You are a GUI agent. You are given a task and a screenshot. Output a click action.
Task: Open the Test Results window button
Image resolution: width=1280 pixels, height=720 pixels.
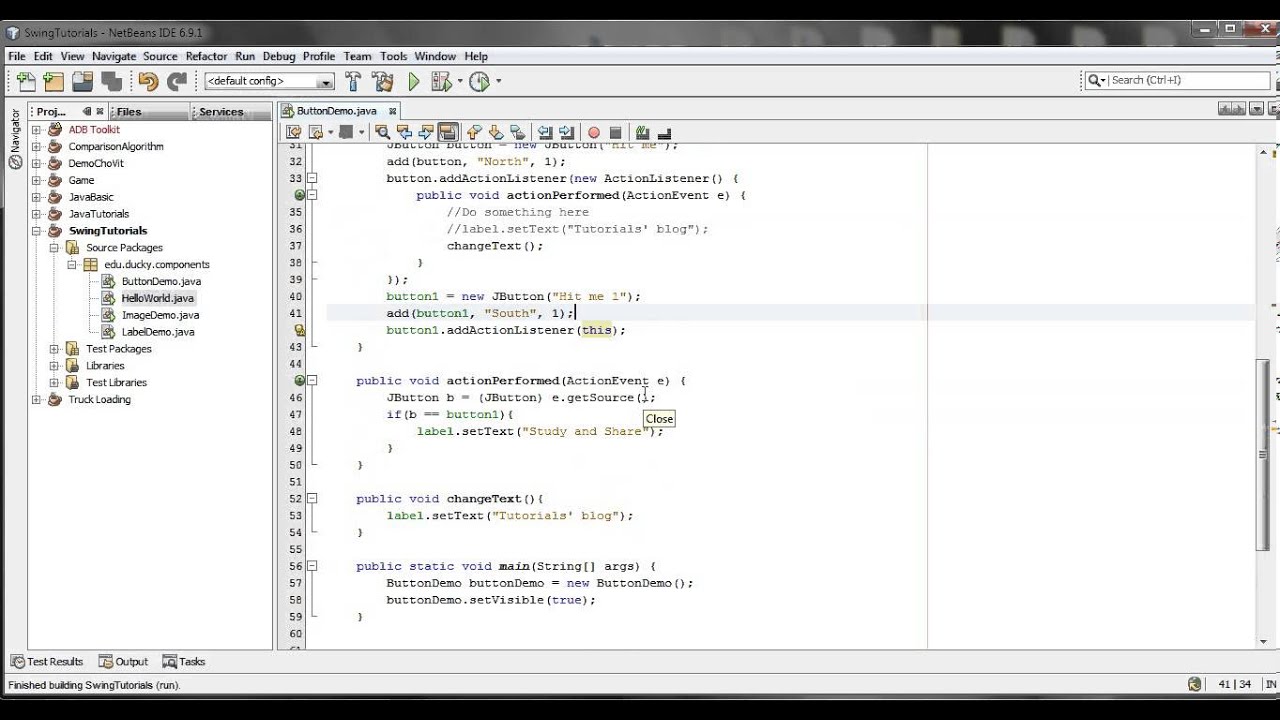(47, 662)
